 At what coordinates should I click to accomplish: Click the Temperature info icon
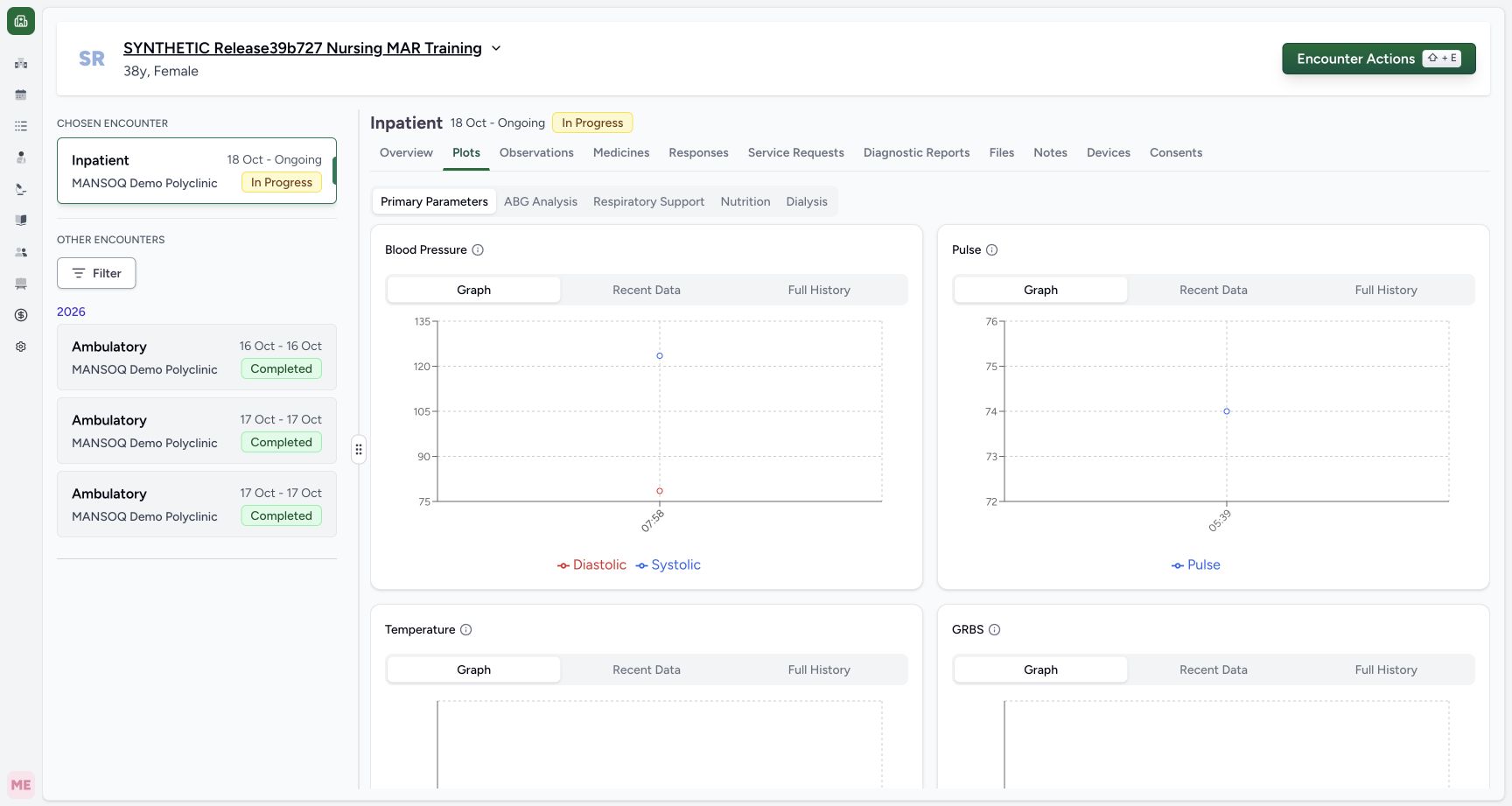coord(466,630)
